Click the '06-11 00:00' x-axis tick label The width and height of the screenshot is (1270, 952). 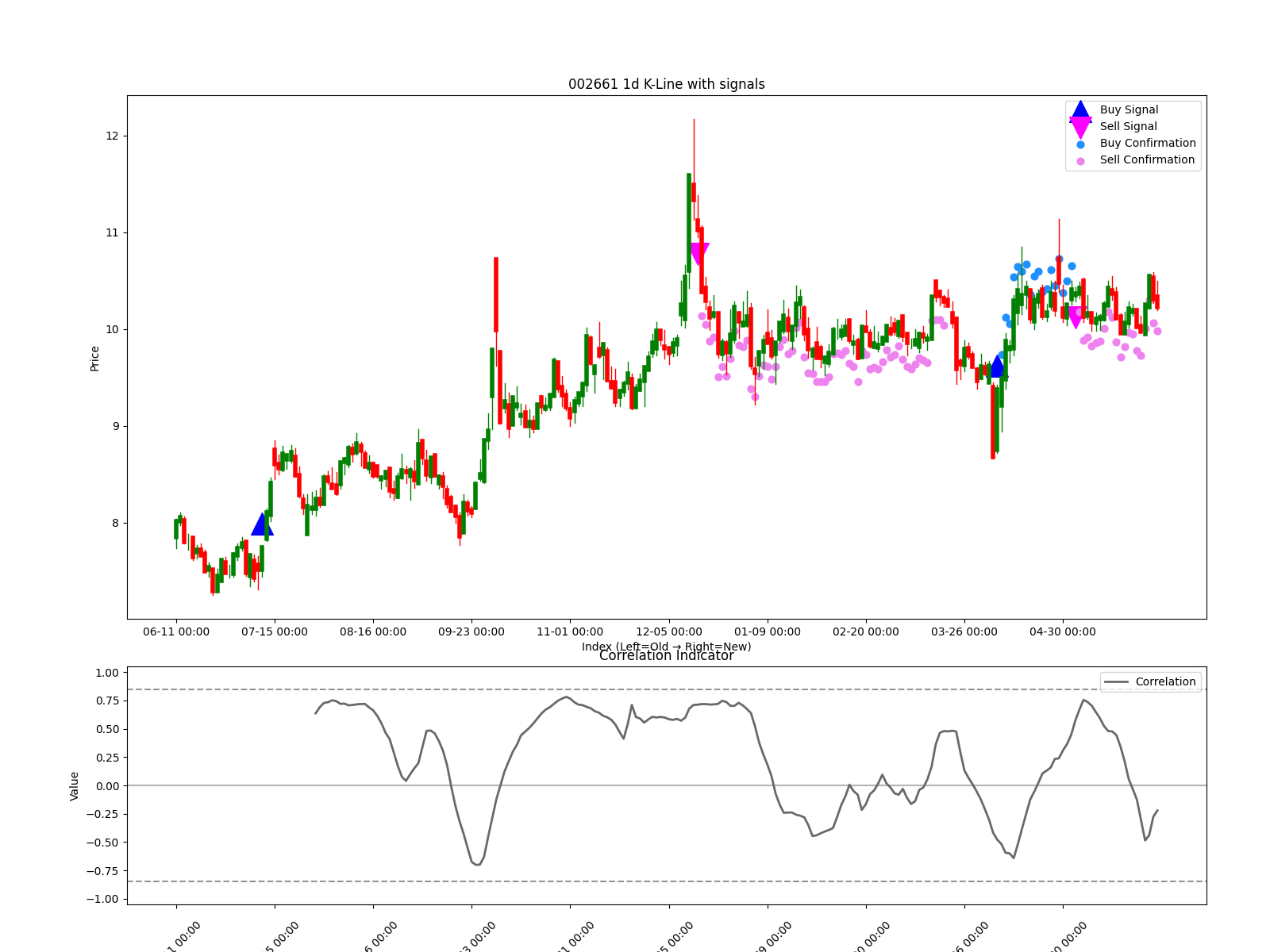click(x=176, y=632)
